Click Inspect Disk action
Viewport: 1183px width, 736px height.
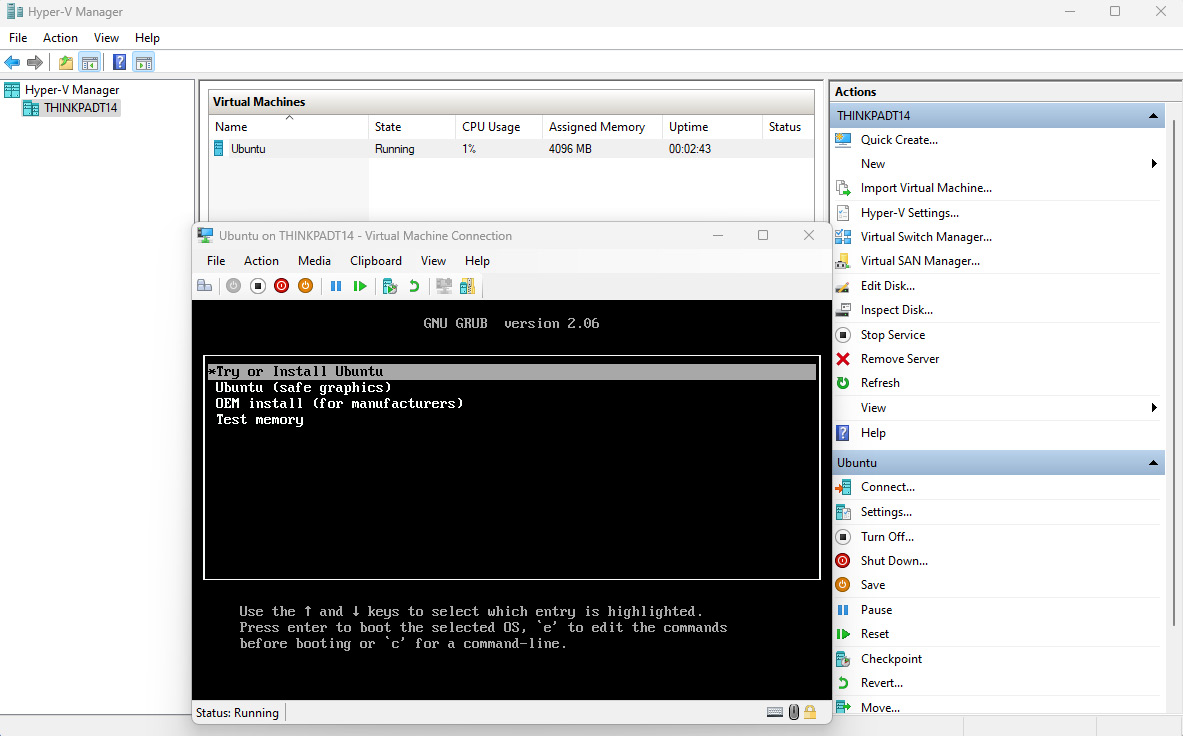click(x=896, y=310)
